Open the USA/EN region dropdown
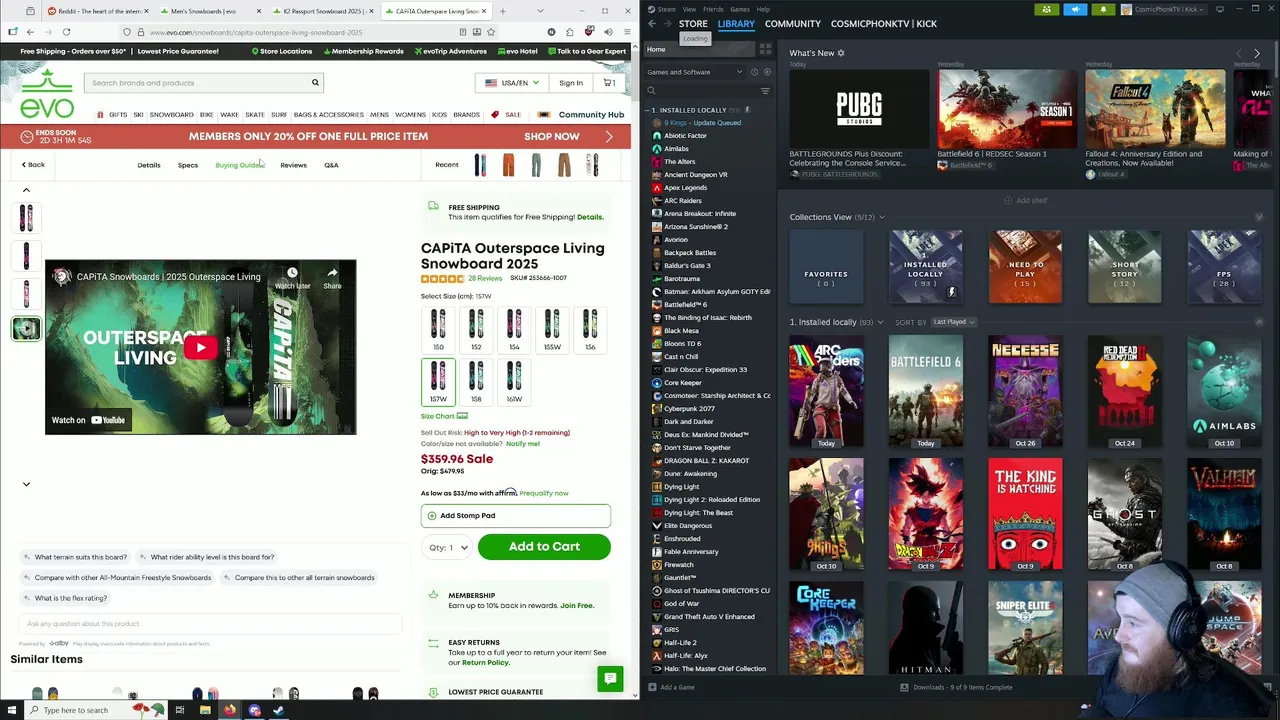 tap(512, 83)
